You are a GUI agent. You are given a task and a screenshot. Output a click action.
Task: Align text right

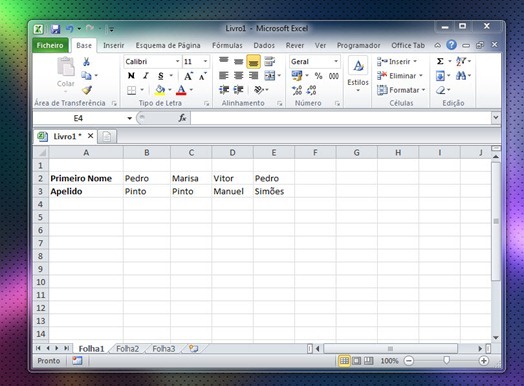click(x=253, y=76)
